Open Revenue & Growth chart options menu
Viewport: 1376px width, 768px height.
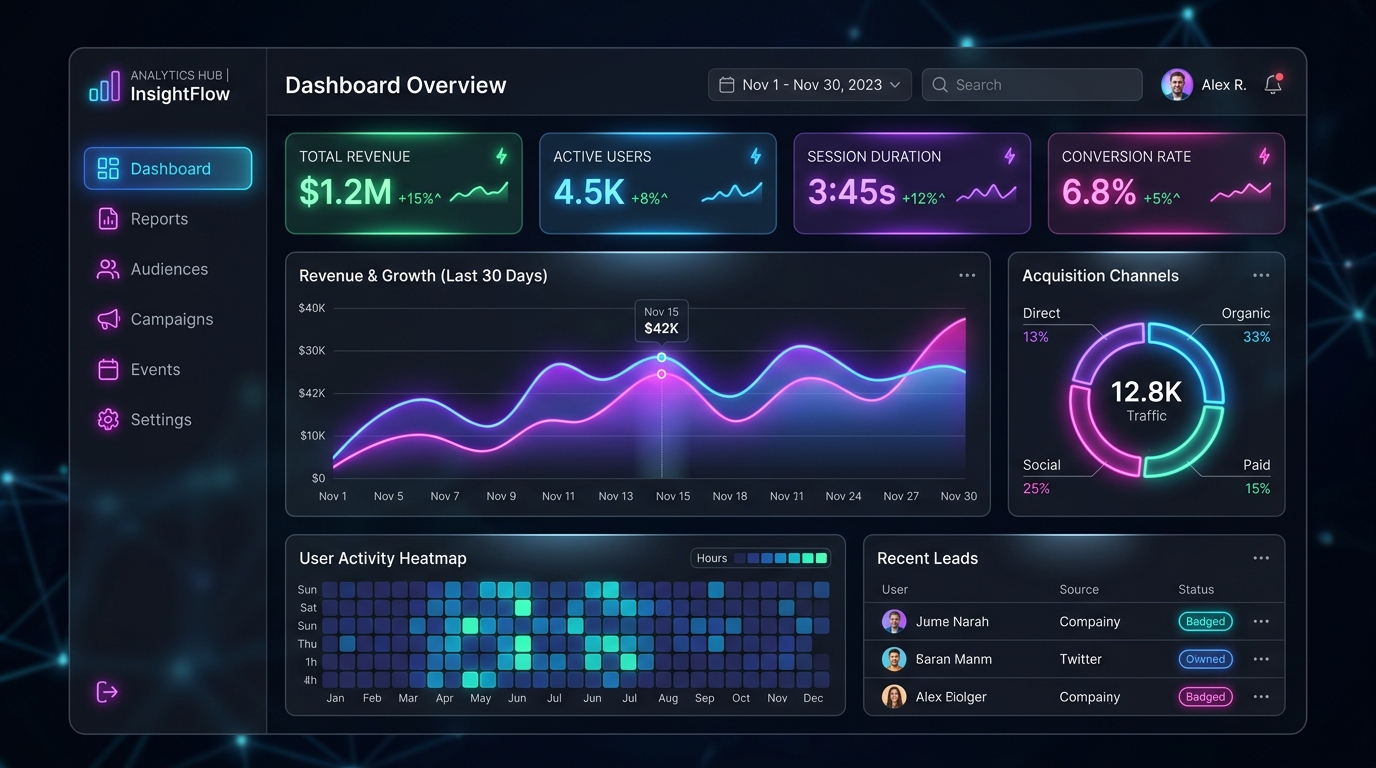(967, 275)
